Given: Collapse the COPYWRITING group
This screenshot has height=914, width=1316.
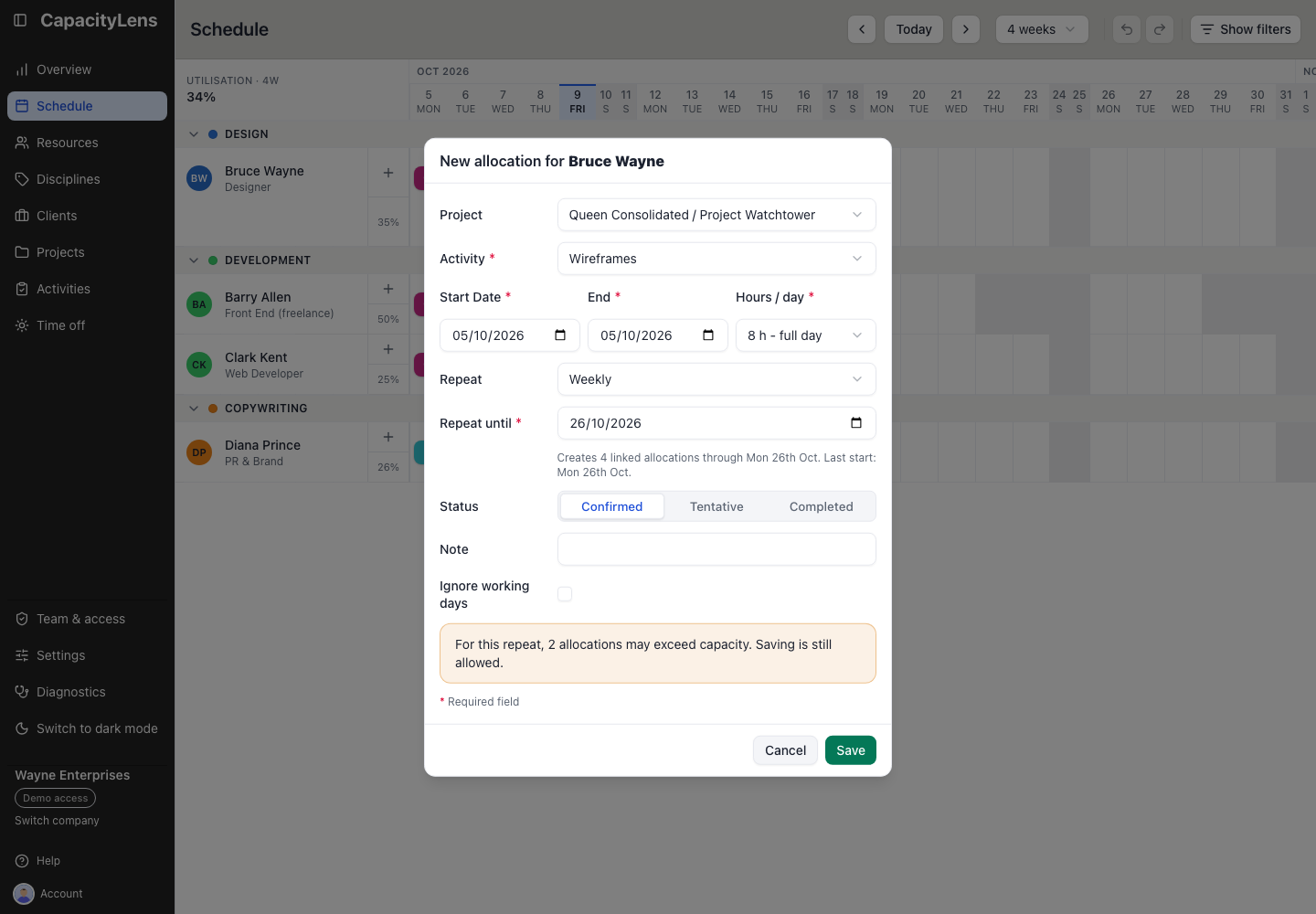Looking at the screenshot, I should (194, 409).
